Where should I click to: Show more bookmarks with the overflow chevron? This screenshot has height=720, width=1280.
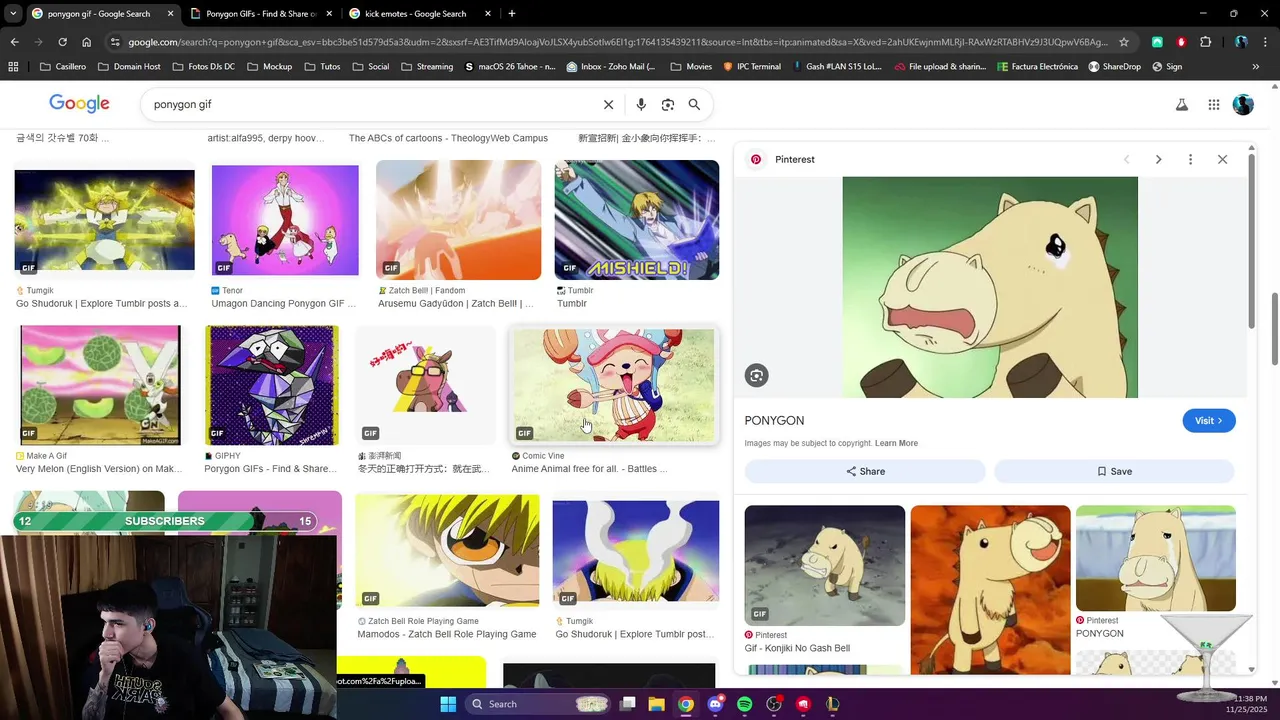coord(1255,67)
